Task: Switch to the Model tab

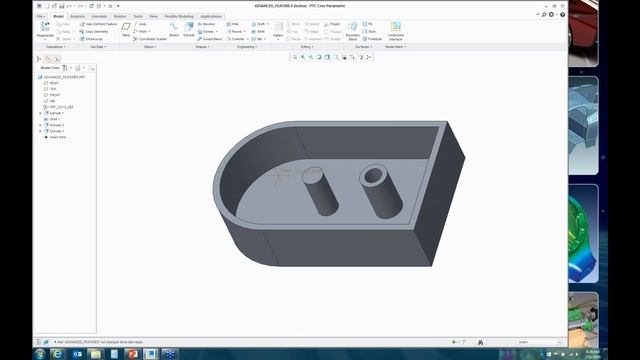Action: 58,16
